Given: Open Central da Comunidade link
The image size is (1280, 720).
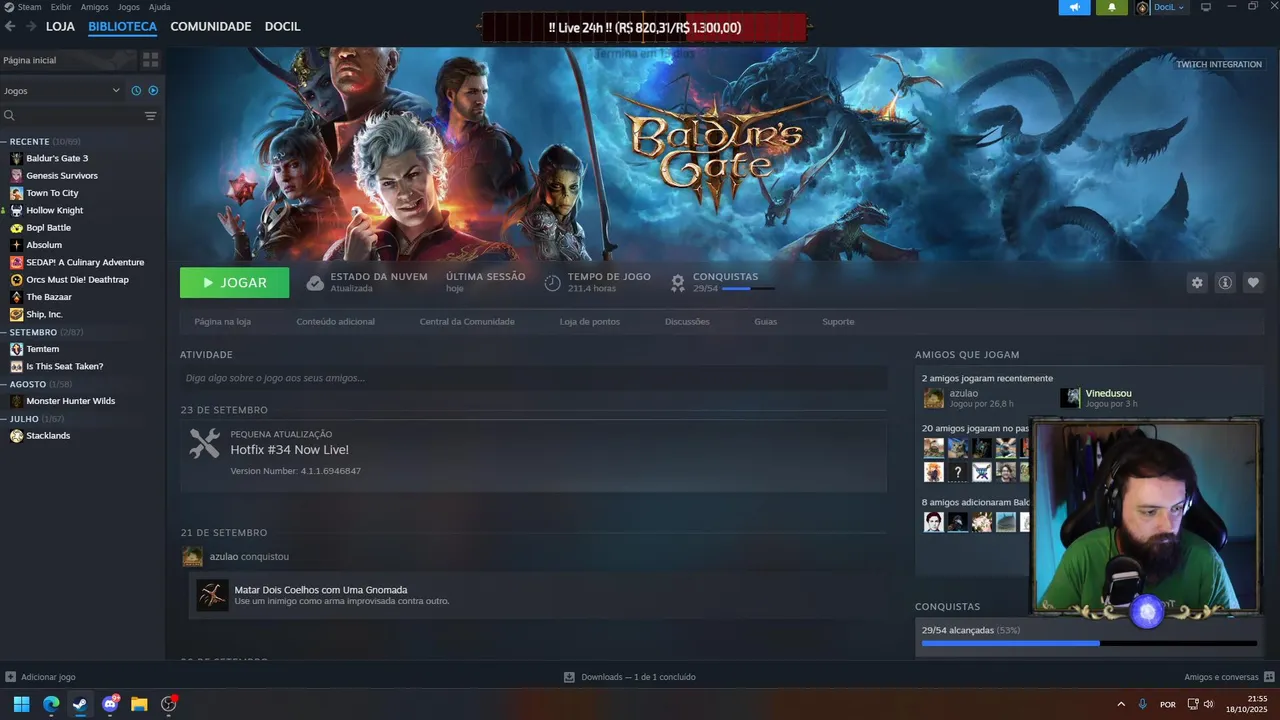Looking at the screenshot, I should pyautogui.click(x=467, y=322).
